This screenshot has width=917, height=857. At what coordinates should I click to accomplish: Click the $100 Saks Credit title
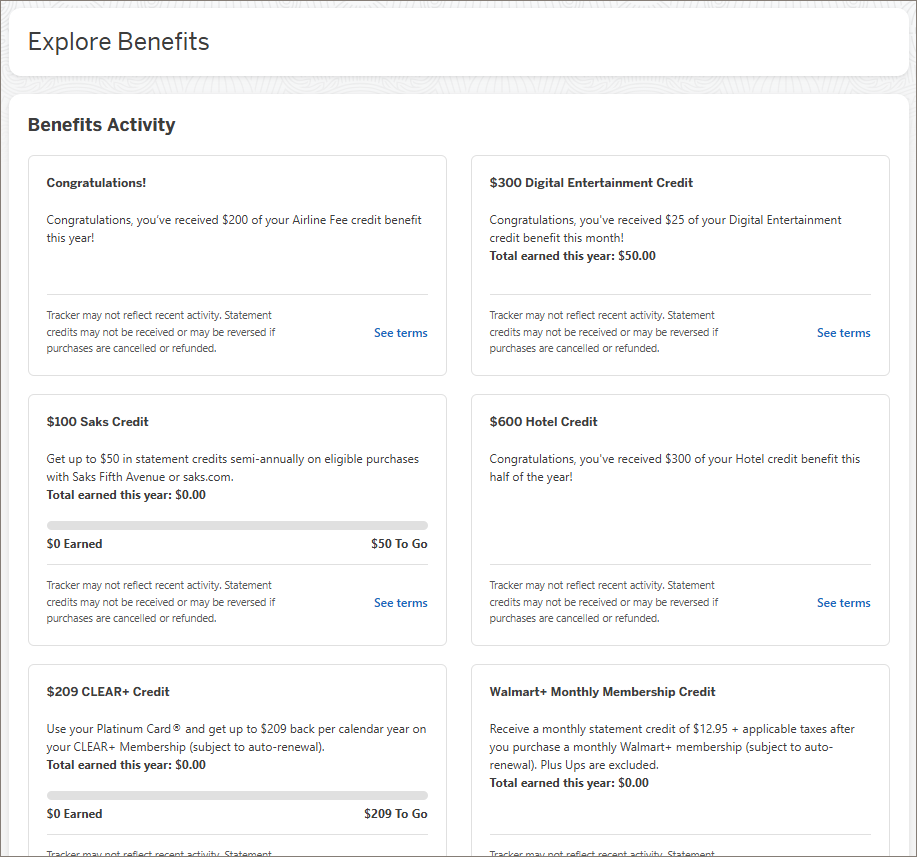pos(98,422)
